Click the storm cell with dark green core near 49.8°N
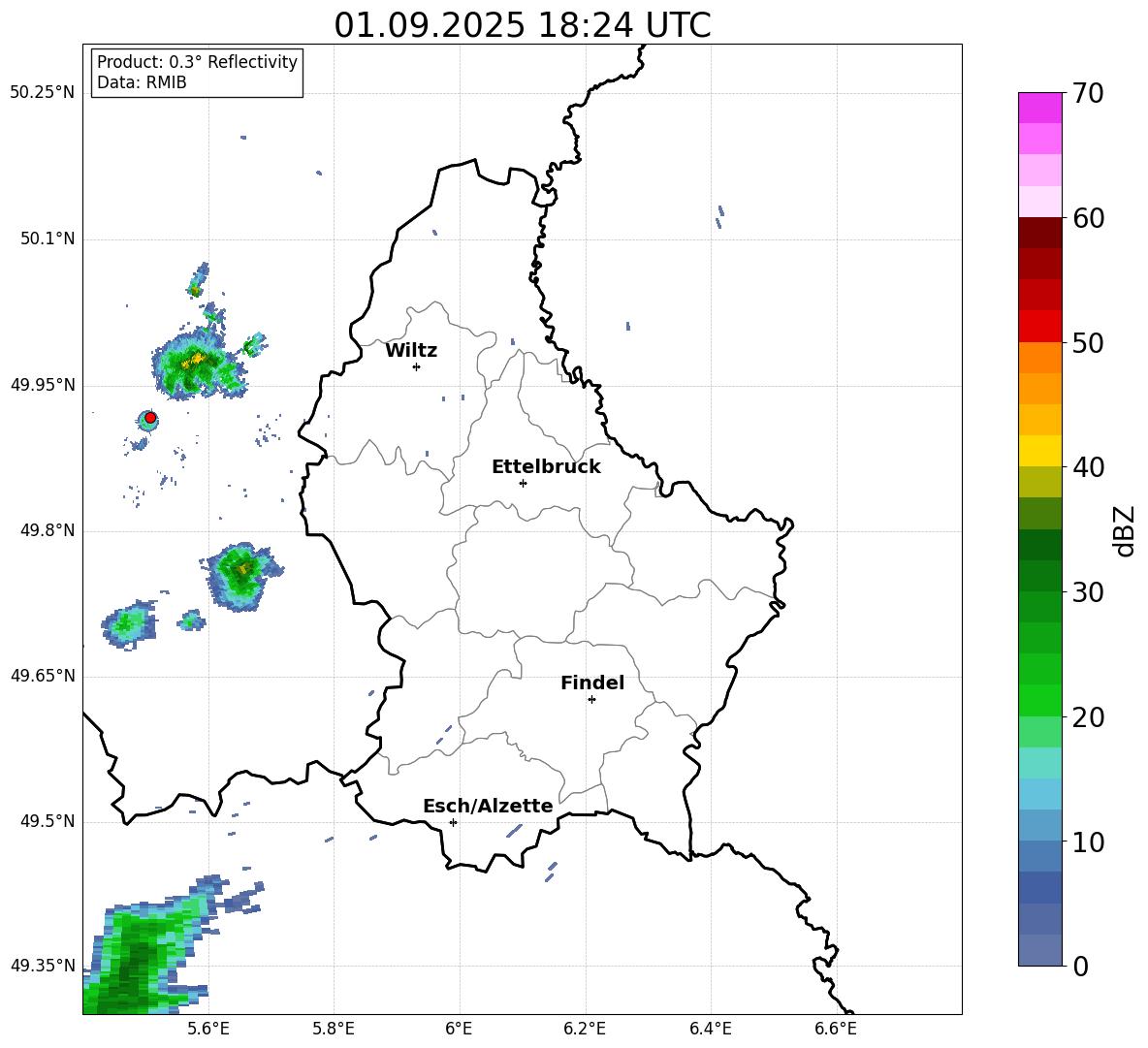 [240, 575]
